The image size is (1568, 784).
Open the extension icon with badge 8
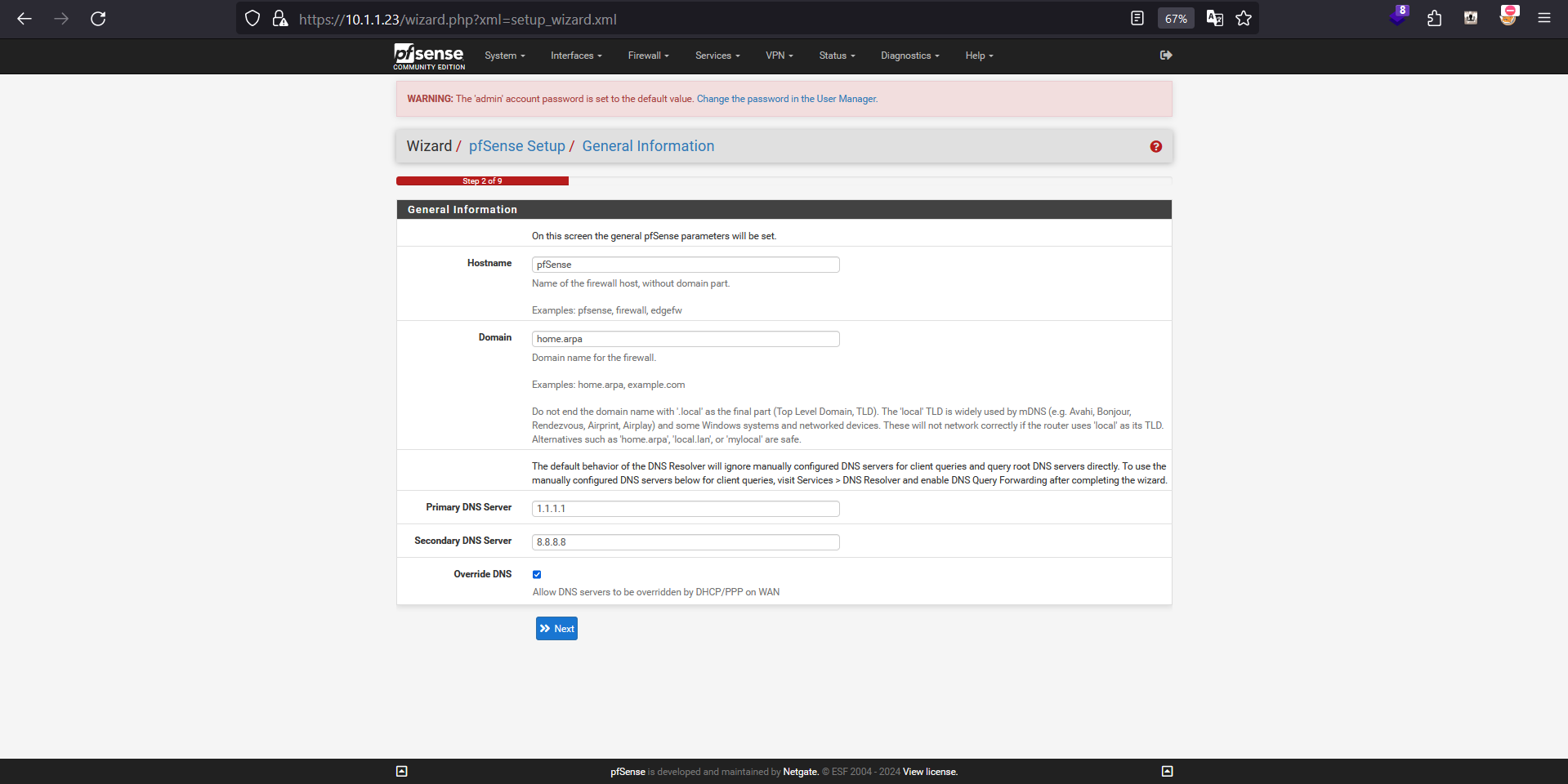coord(1398,17)
